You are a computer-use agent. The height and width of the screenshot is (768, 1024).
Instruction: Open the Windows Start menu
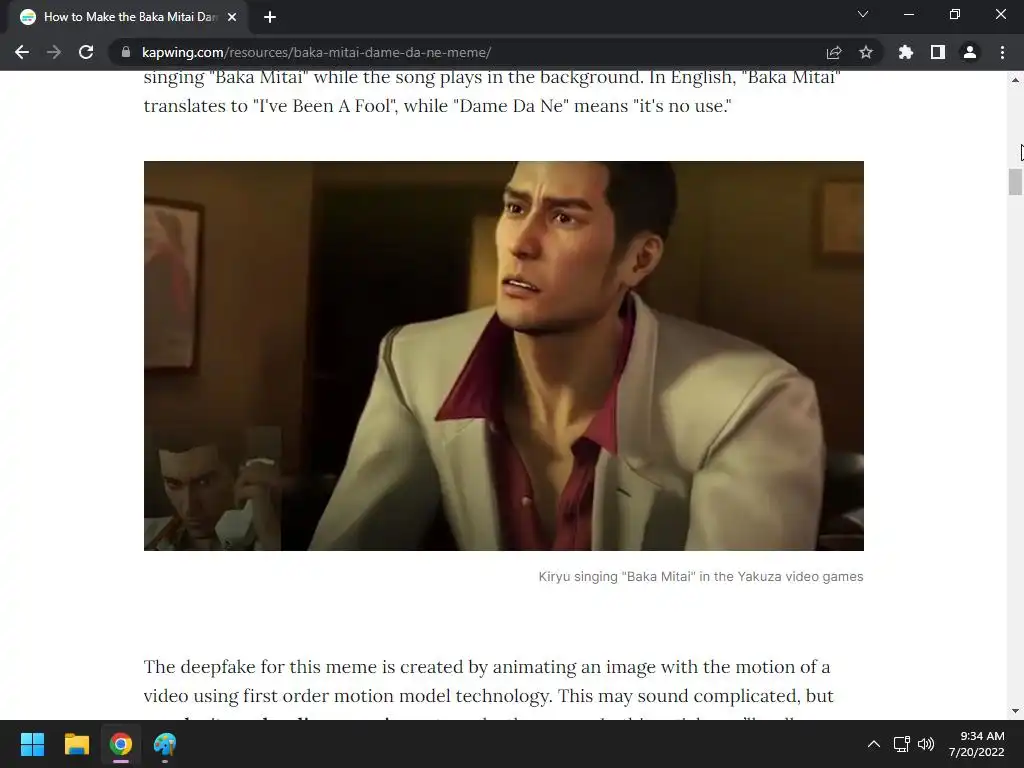32,744
